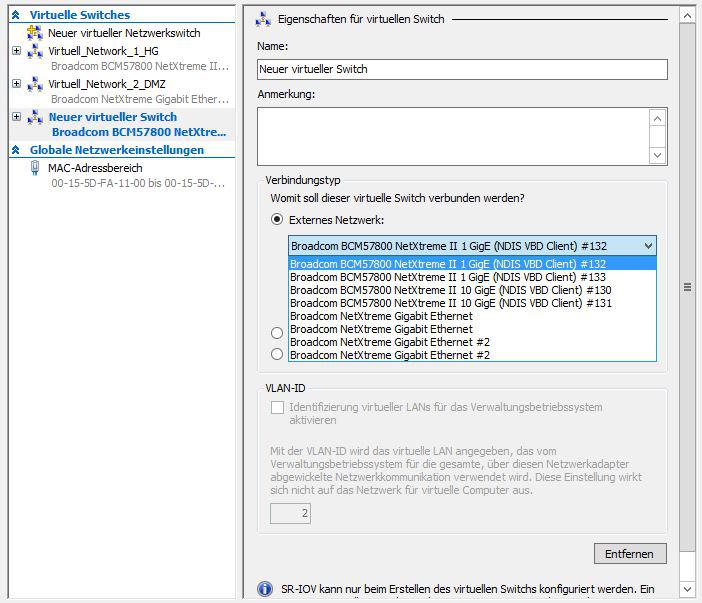Screen dimensions: 702x603
Task: Collapse the Globale Netzwerkeinstellungen section chevron
Action: (16, 150)
